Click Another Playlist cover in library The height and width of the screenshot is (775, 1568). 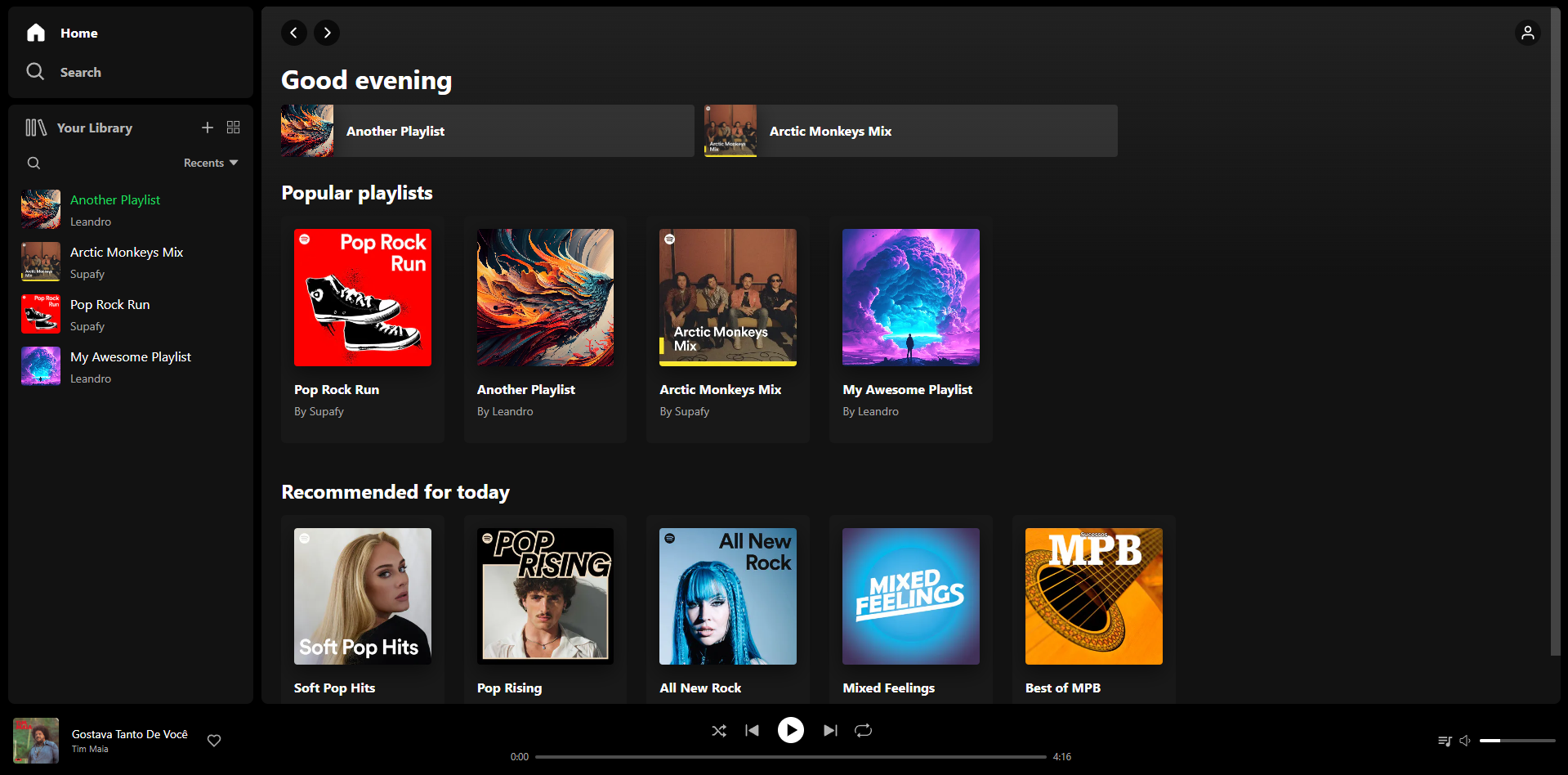[41, 209]
